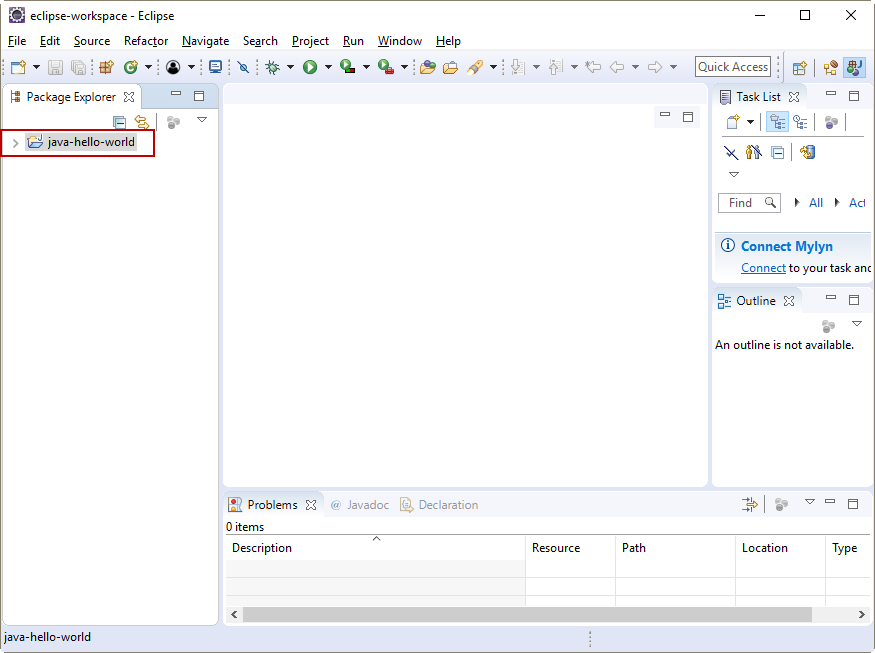Click Synchronize Changed icon in Task List
875x653 pixels.
[807, 152]
